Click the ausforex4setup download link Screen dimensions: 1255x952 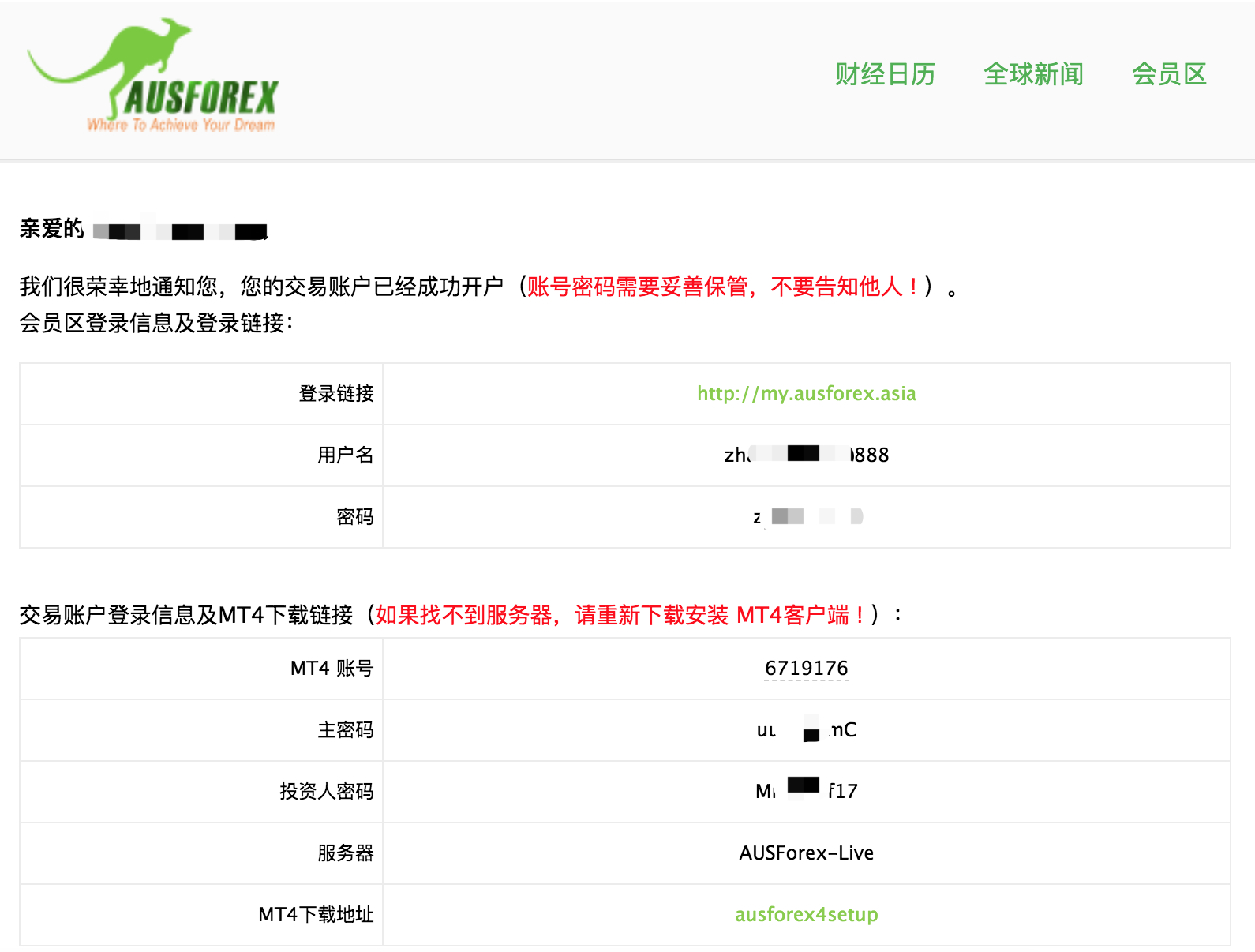(x=806, y=915)
